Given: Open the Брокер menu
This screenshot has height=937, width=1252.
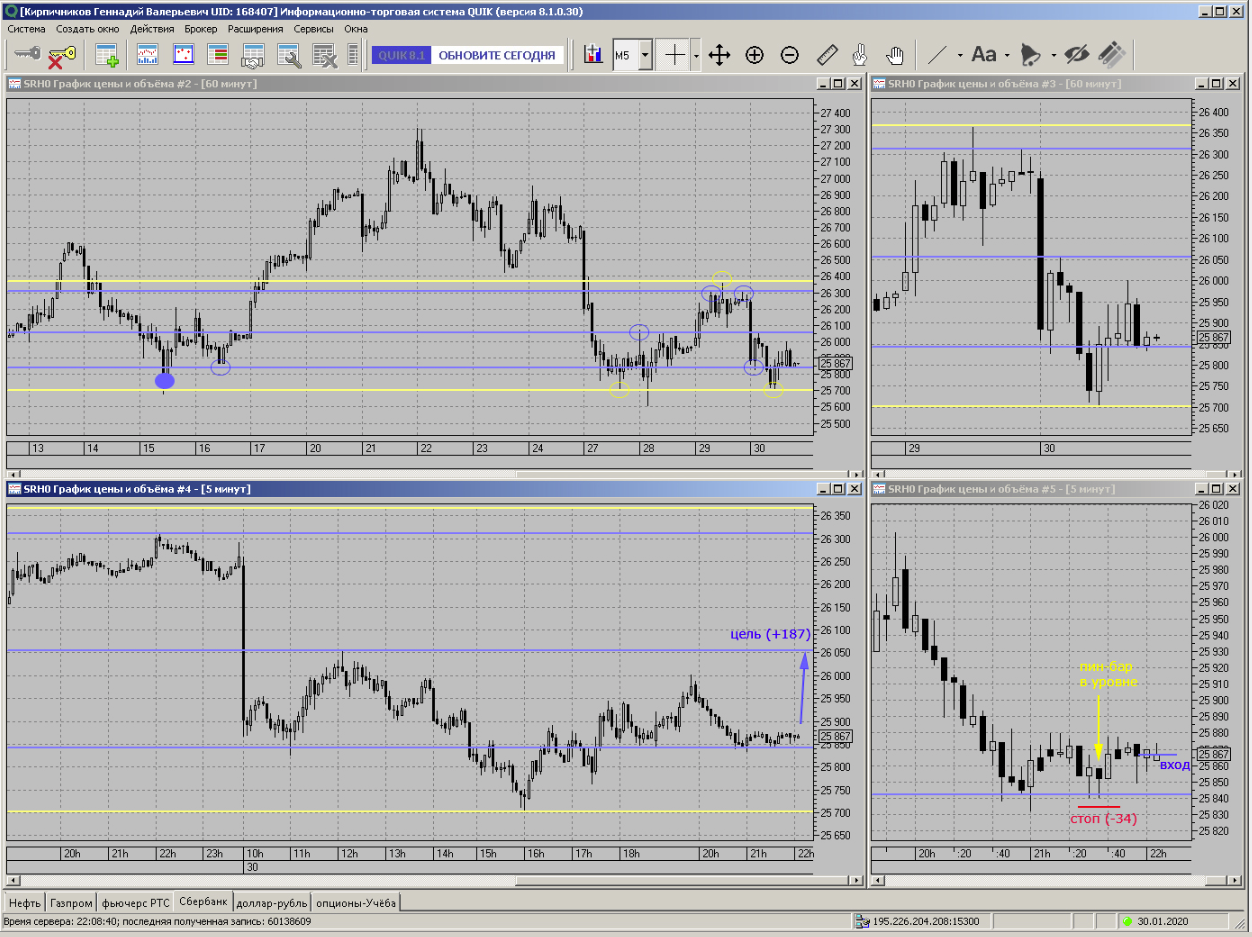Looking at the screenshot, I should point(201,29).
